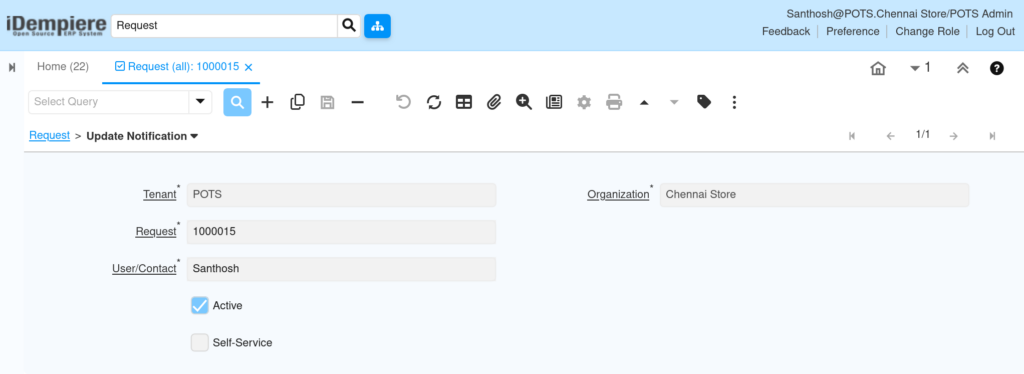The width and height of the screenshot is (1024, 374).
Task: Go to previous record arrow
Action: pos(890,136)
